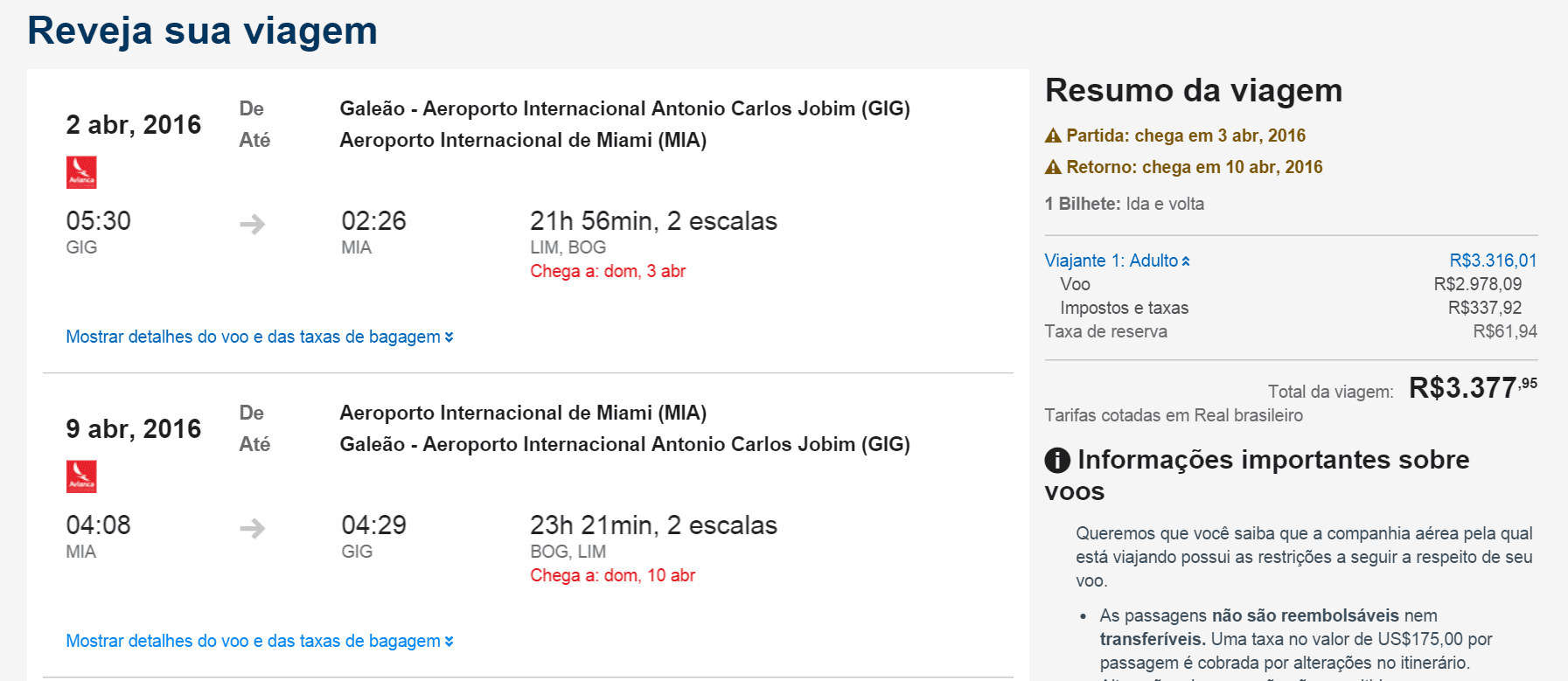Click the Retorno chega em 10 abr notice
The height and width of the screenshot is (681, 1568).
(x=1184, y=167)
